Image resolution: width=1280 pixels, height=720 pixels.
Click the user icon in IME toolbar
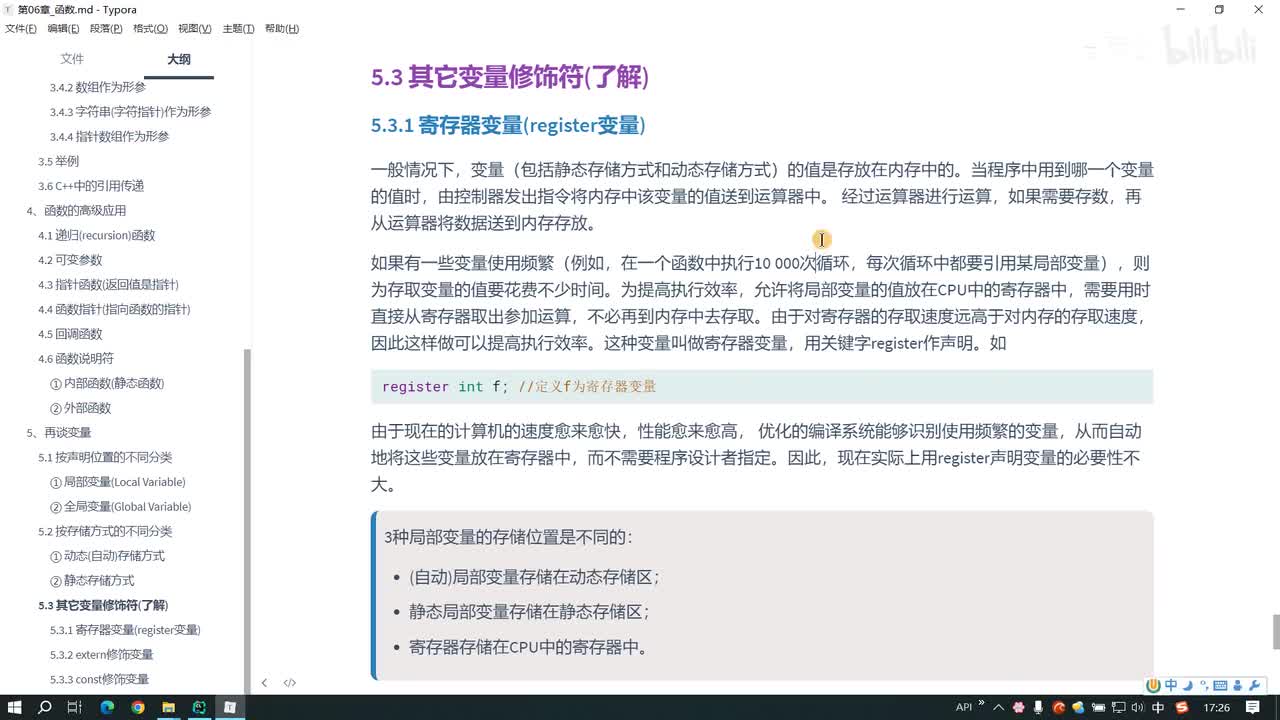point(1238,686)
